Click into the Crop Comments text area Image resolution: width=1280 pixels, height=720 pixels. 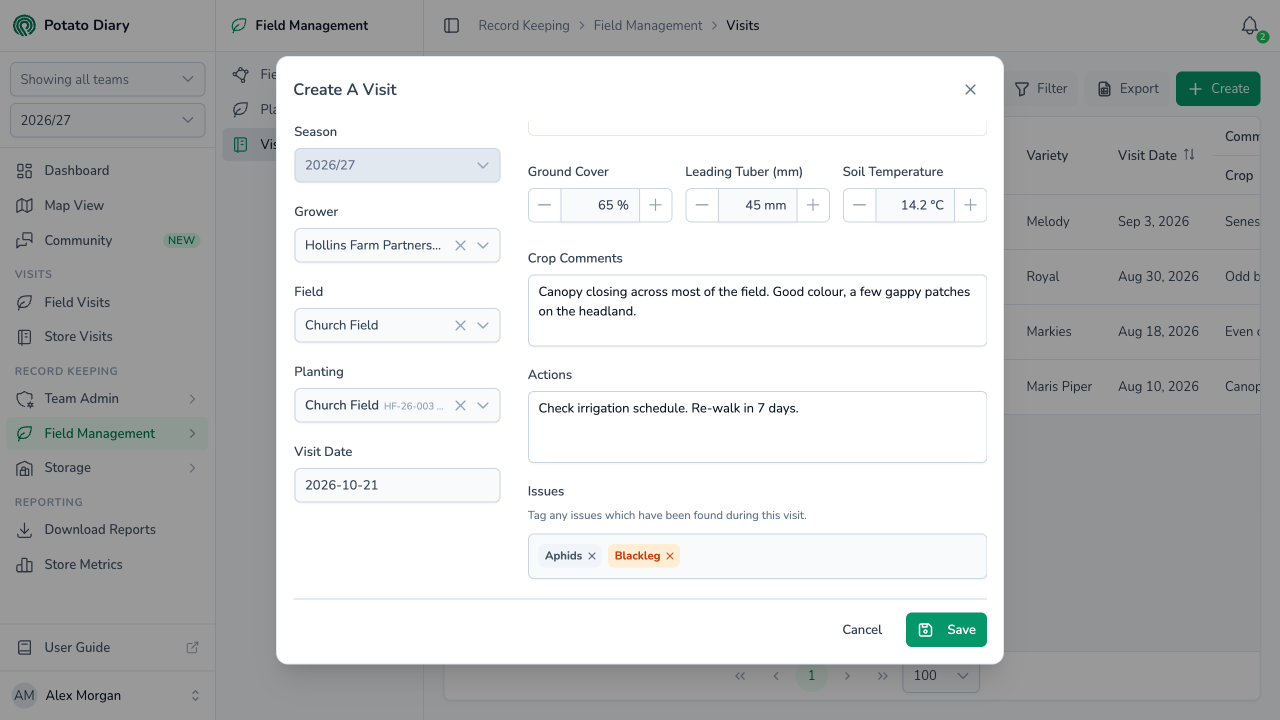(757, 311)
